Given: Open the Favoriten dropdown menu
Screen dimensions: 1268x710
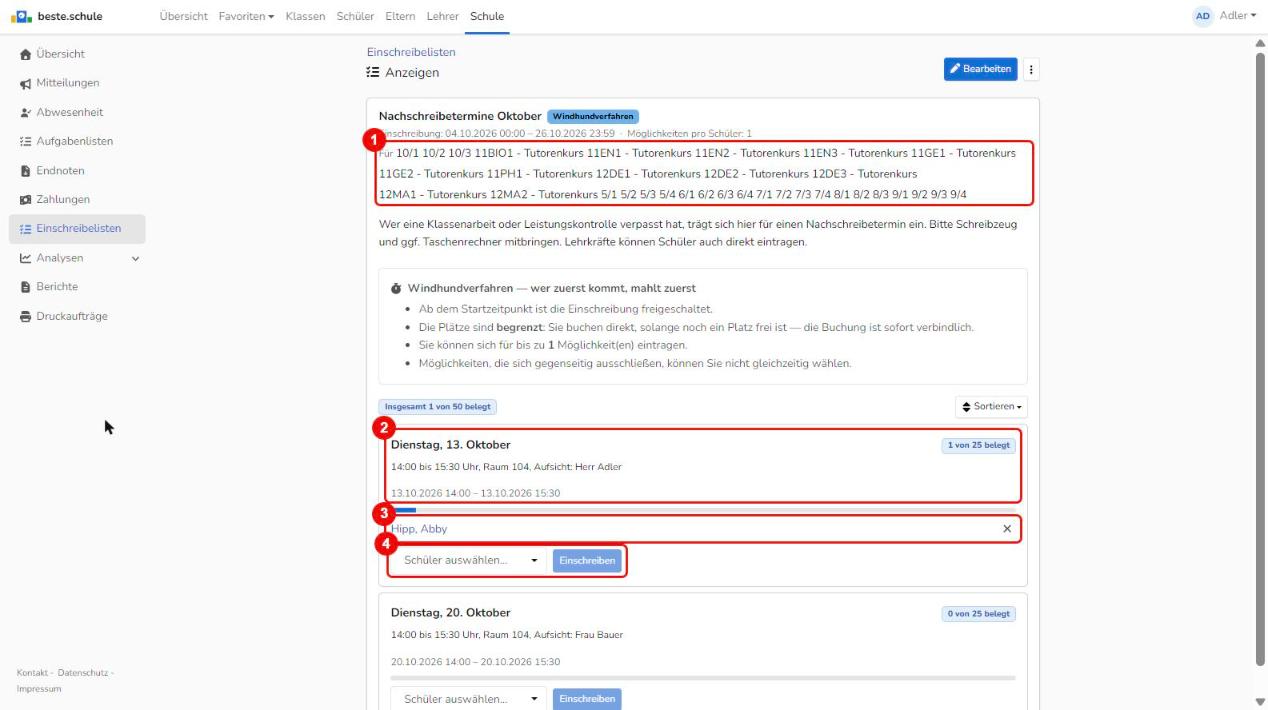Looking at the screenshot, I should click(248, 16).
